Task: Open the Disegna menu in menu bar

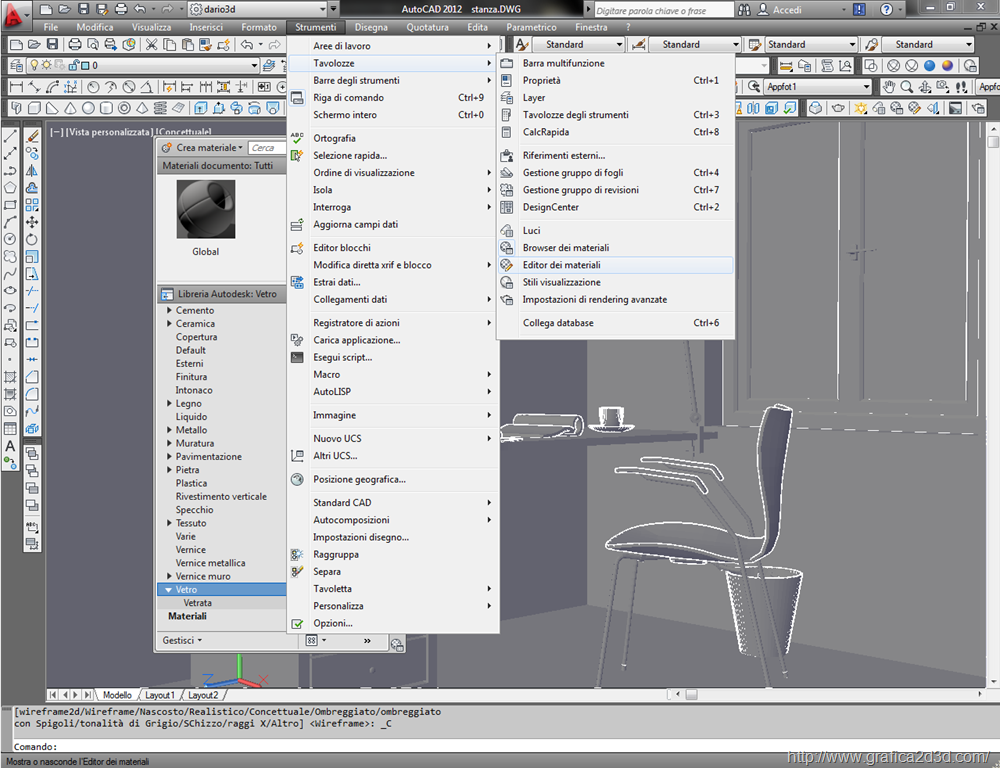Action: pos(371,27)
